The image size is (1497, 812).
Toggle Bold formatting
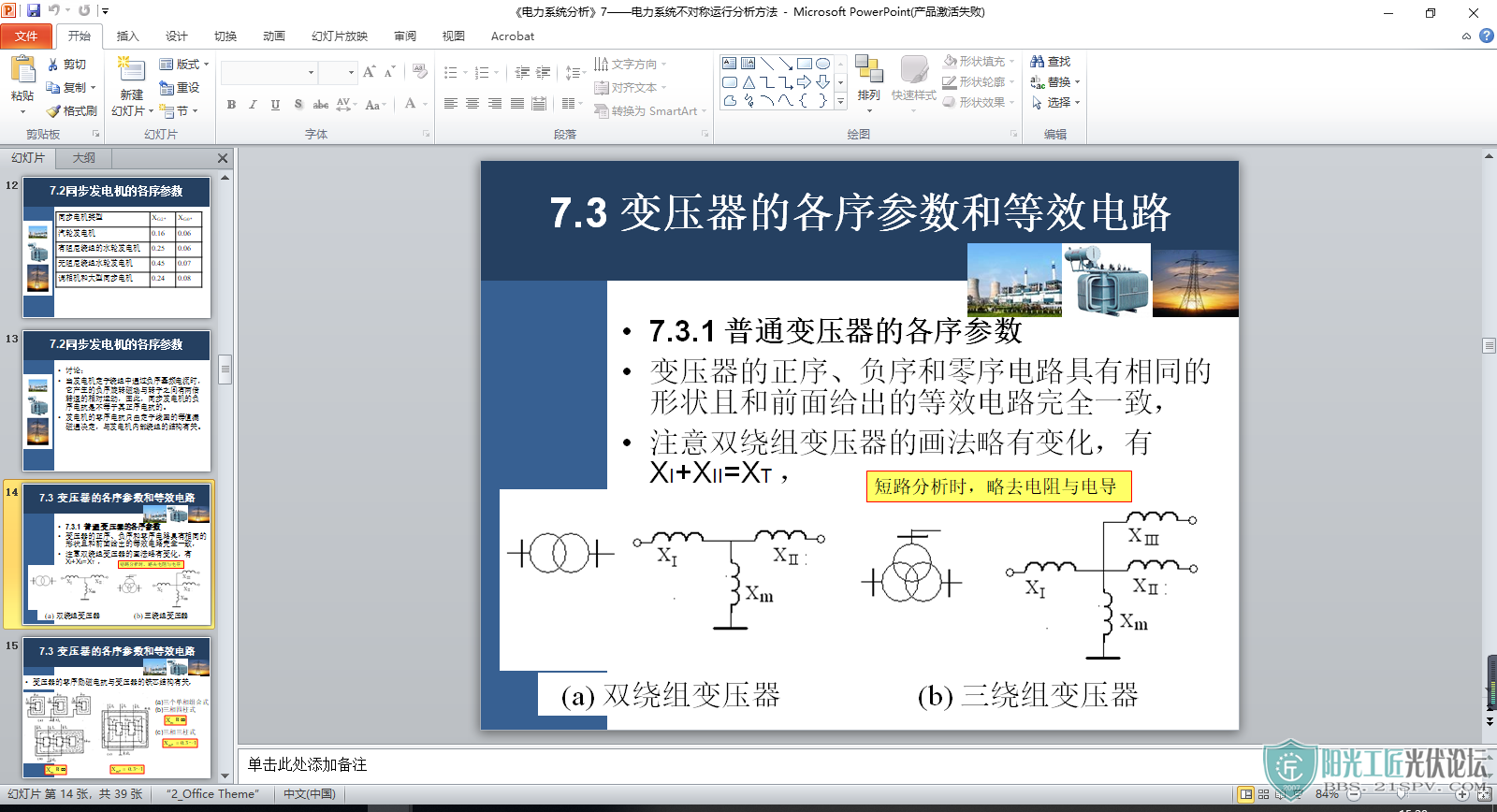tap(231, 105)
